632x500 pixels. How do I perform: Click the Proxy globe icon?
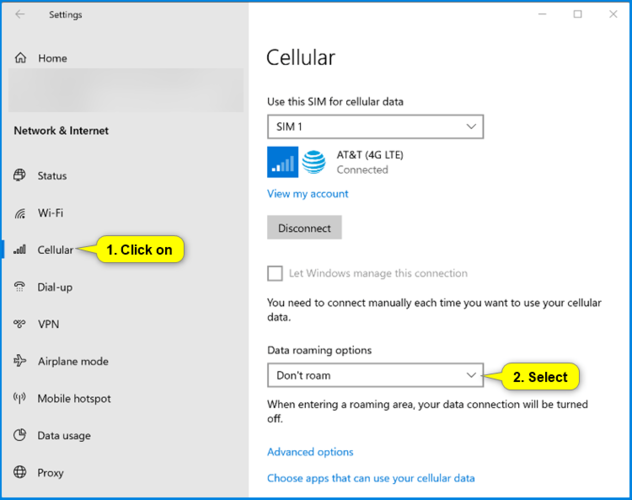tap(20, 472)
